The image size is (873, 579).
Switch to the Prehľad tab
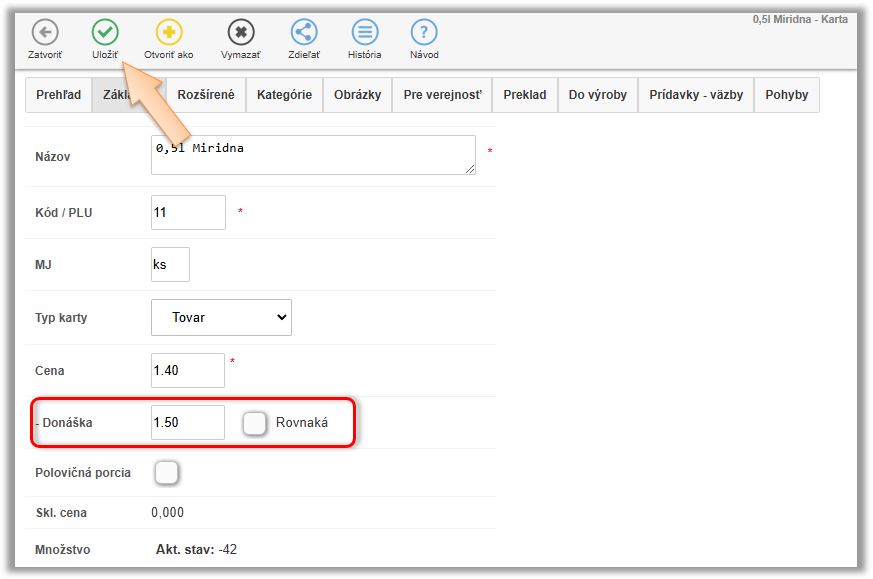[x=58, y=95]
